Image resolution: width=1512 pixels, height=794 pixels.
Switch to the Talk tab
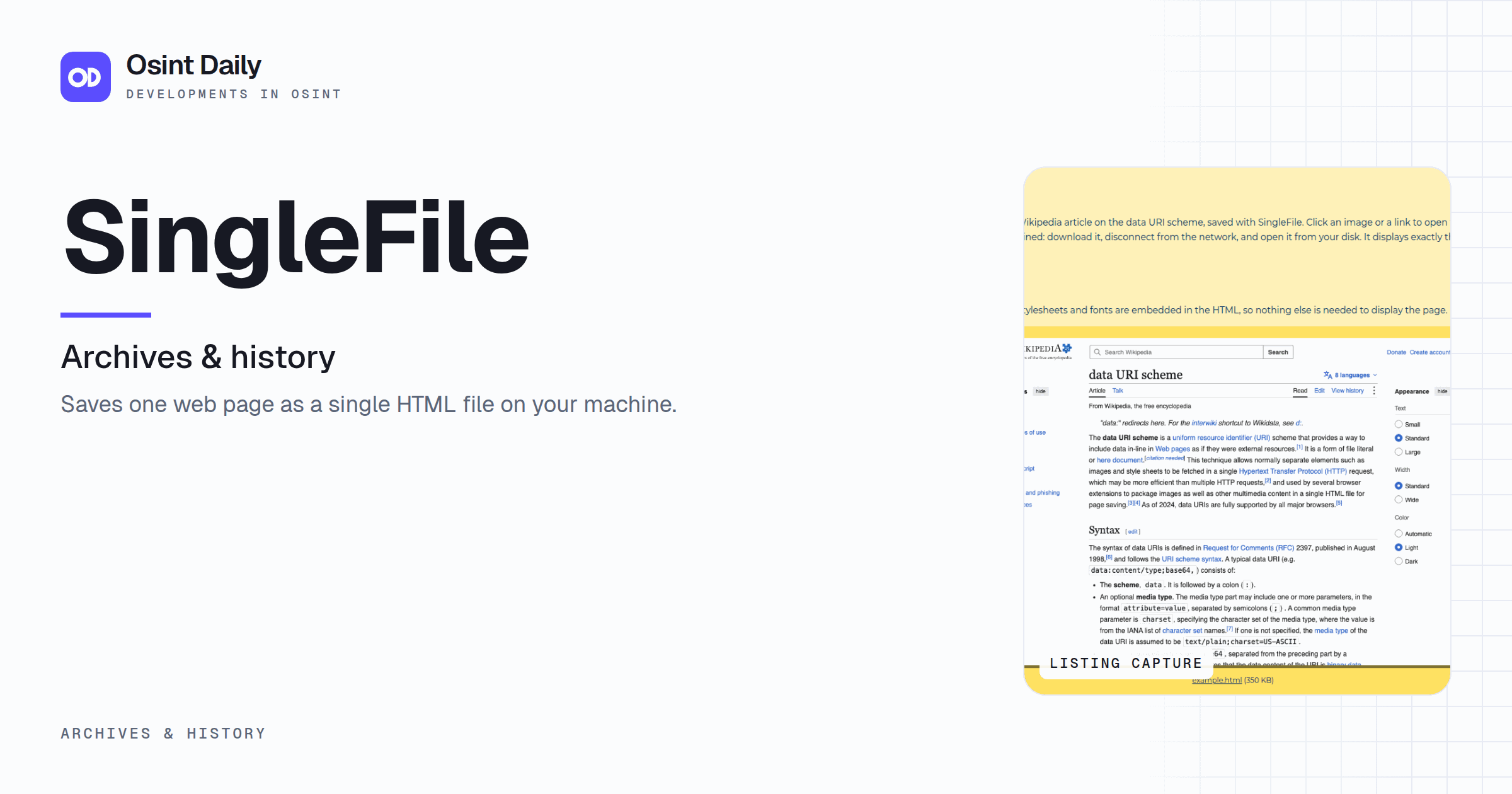coord(1118,391)
